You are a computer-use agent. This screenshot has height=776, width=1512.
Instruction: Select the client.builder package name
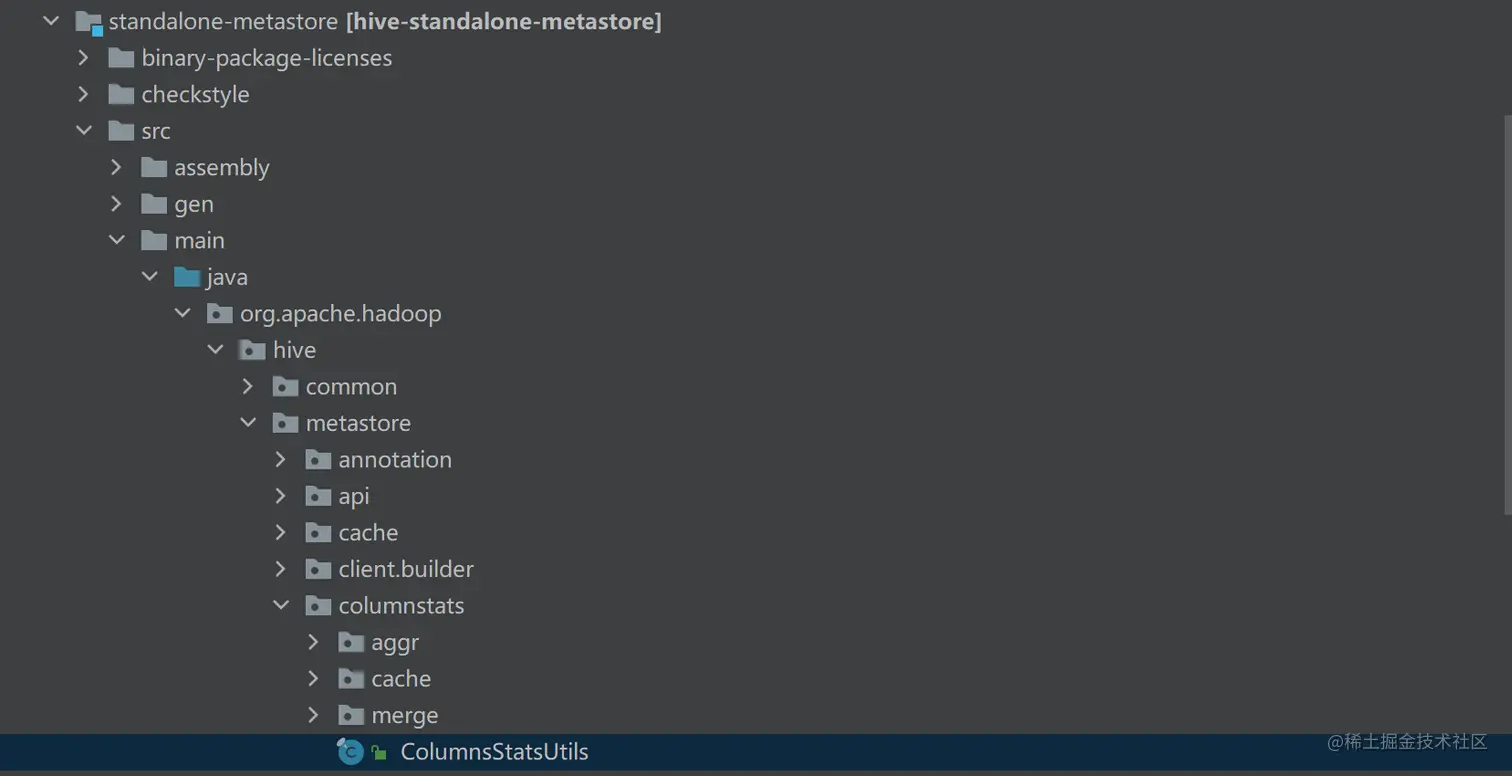coord(406,569)
